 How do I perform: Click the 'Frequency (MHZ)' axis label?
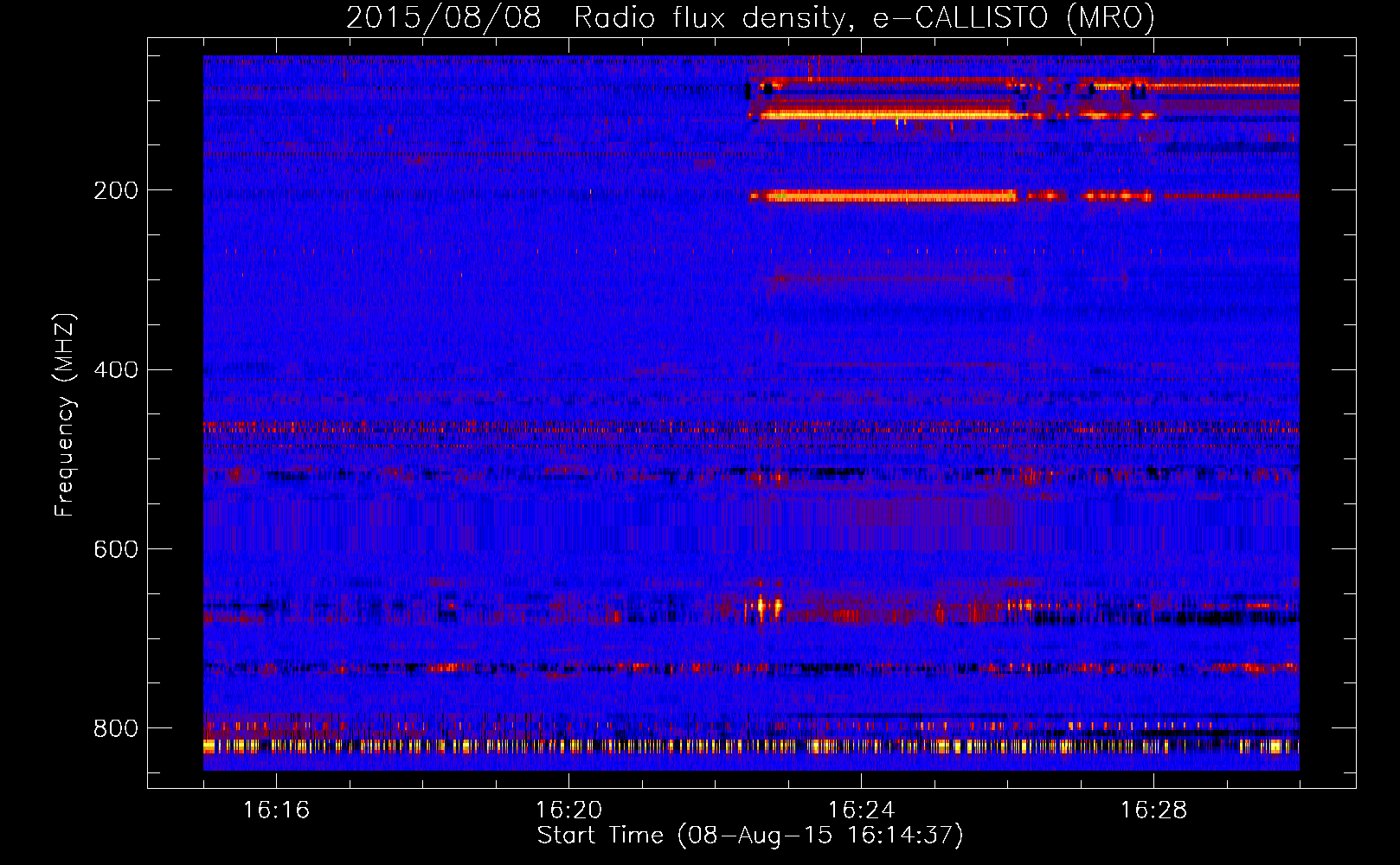(x=65, y=415)
